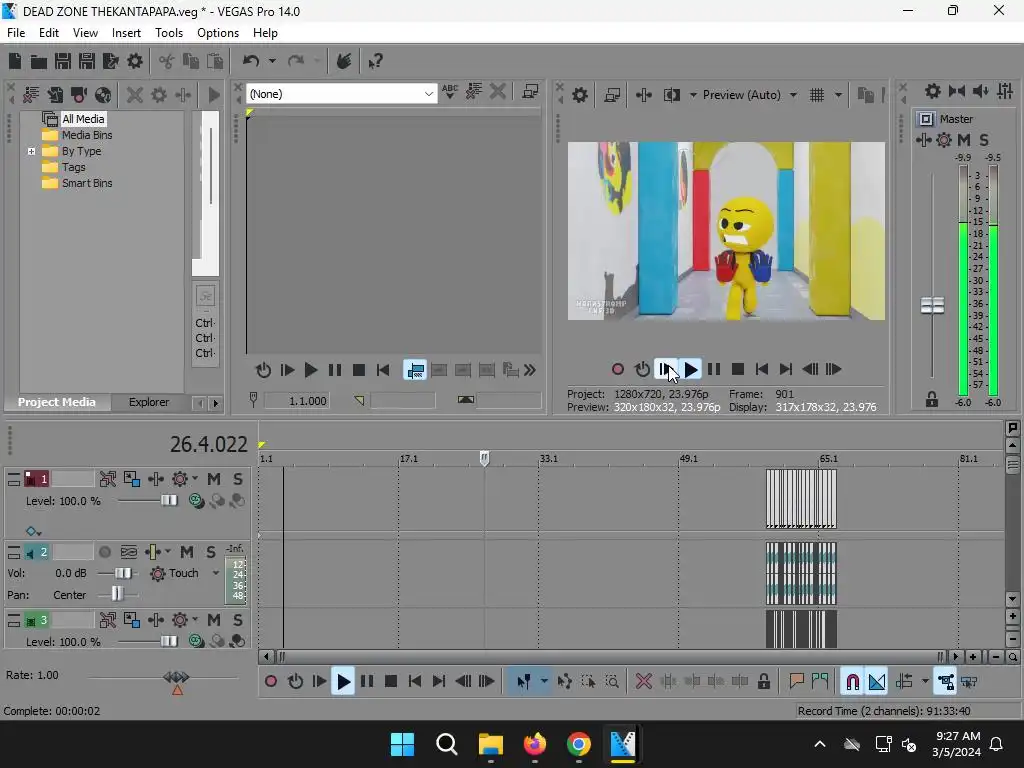Click the Get Media from Web globe icon
The image size is (1024, 768).
coord(103,95)
